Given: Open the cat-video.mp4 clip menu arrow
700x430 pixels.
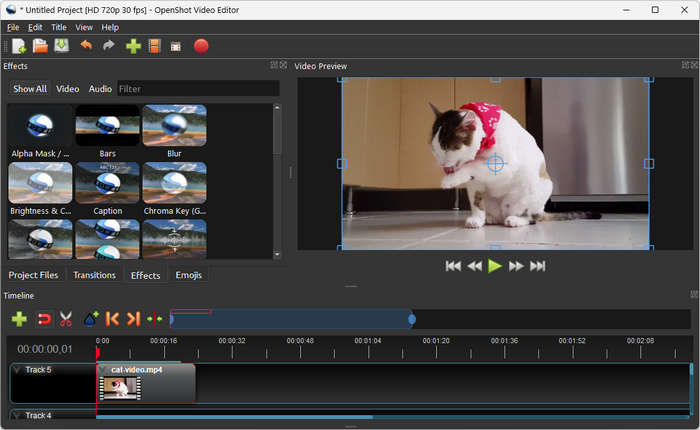Looking at the screenshot, I should (x=102, y=370).
